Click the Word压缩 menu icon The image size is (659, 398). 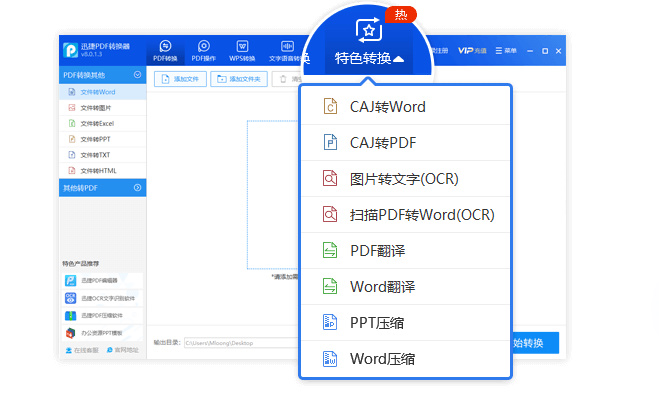click(x=330, y=358)
